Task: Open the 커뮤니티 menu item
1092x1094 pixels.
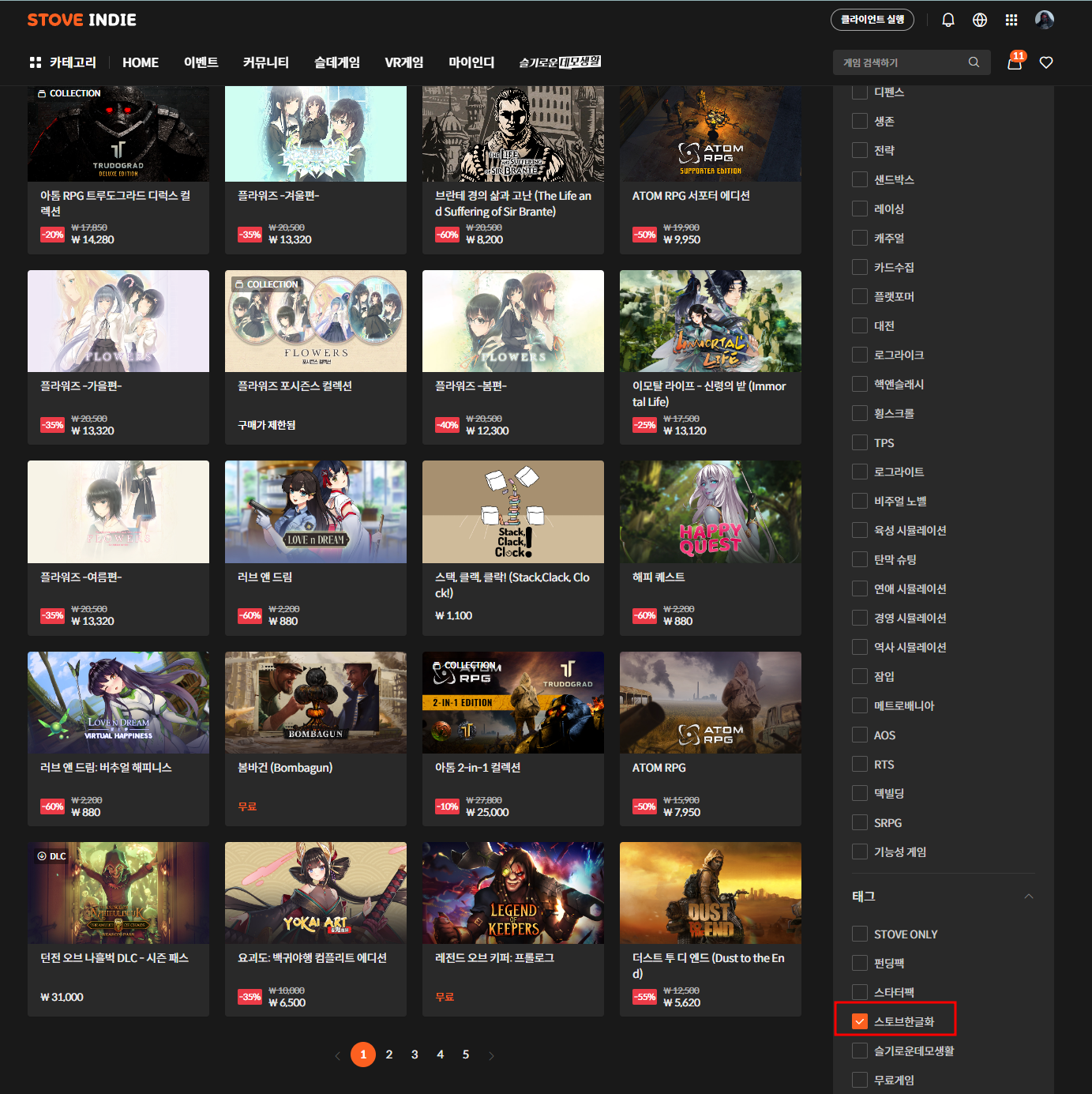Action: (265, 62)
